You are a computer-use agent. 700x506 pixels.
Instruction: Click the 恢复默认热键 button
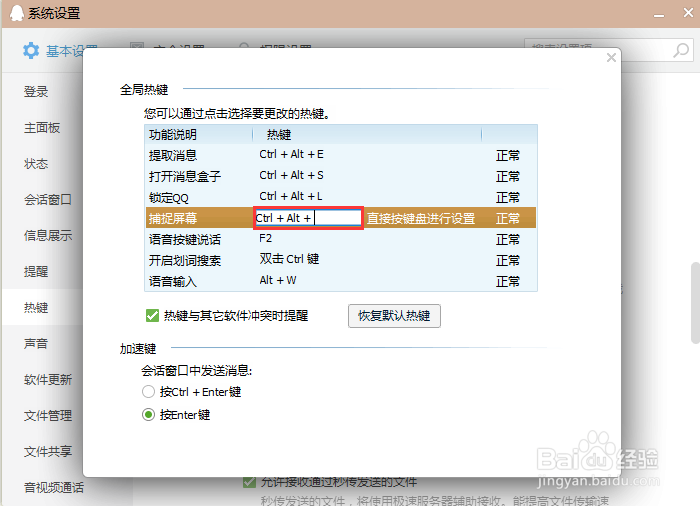394,316
